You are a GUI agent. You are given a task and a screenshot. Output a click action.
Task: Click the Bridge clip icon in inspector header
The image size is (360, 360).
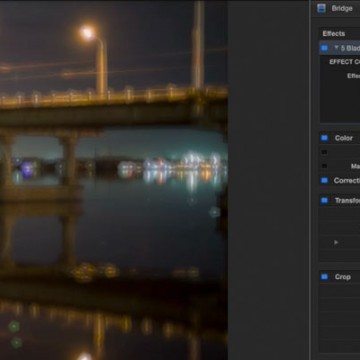coord(321,8)
